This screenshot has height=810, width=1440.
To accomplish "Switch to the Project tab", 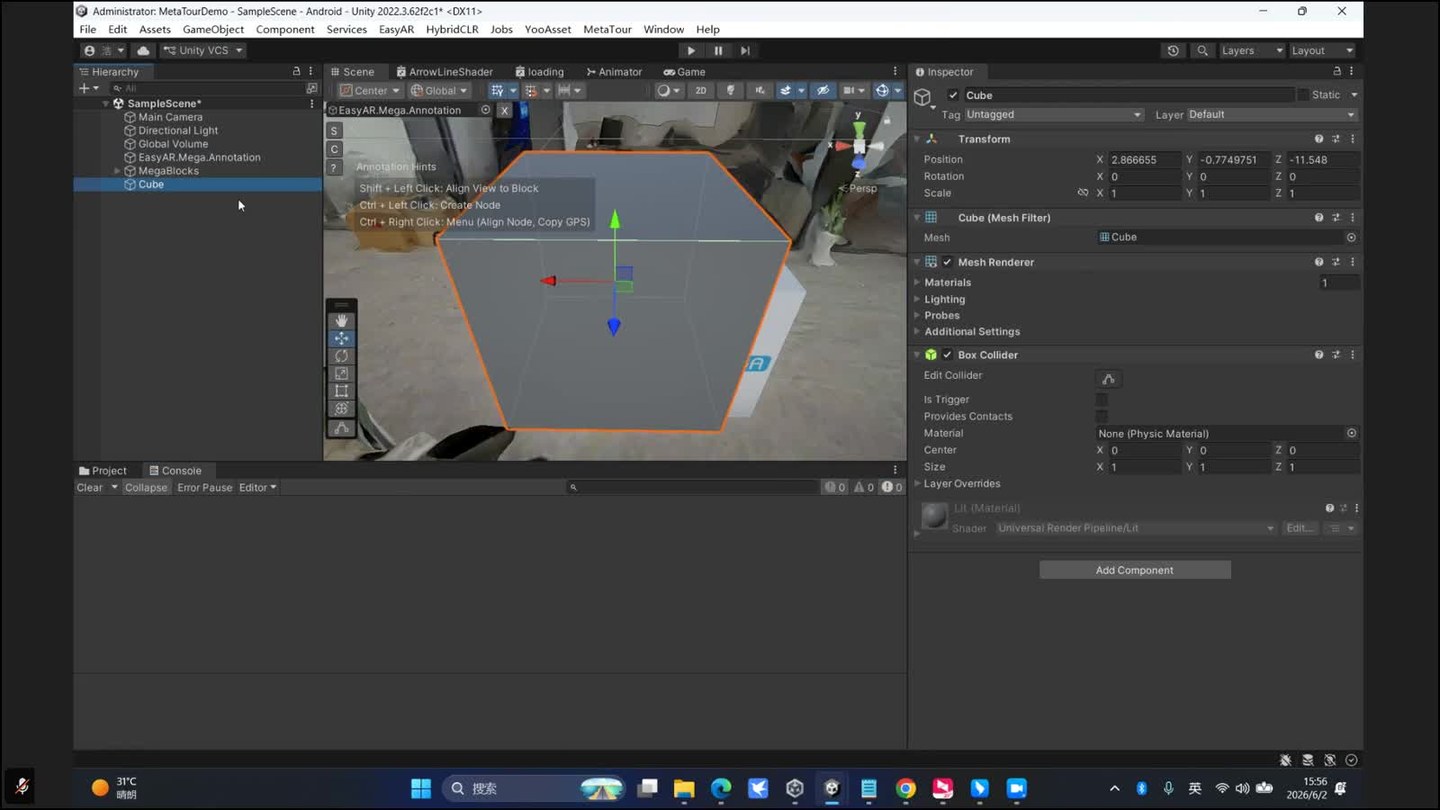I will coord(102,471).
